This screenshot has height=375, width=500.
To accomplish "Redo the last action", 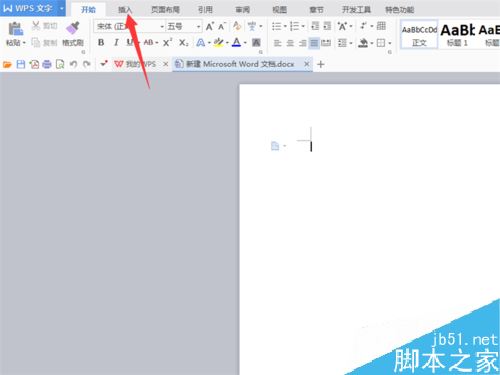I will tap(87, 64).
